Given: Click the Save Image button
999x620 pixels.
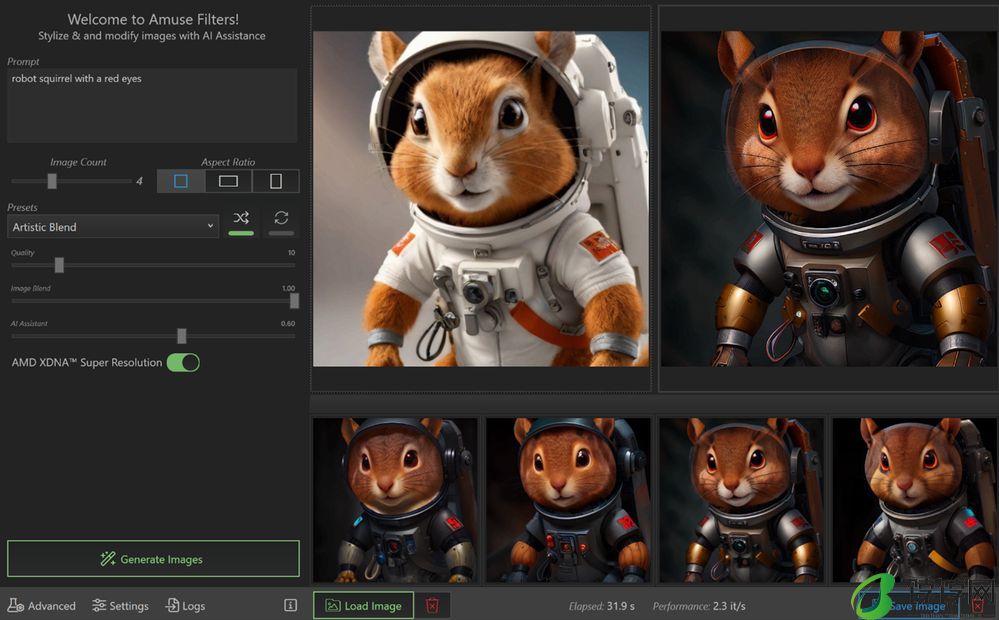Looking at the screenshot, I should [910, 606].
